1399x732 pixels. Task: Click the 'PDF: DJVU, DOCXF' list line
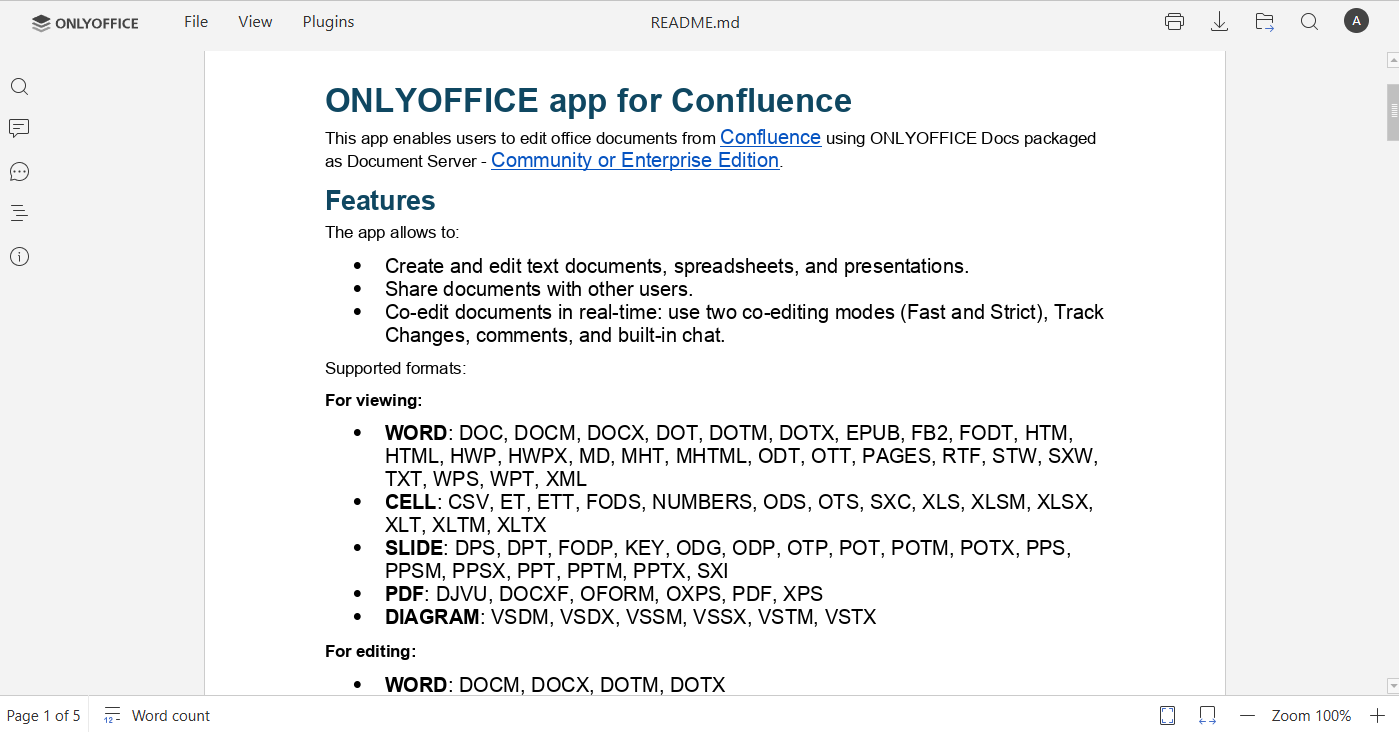[604, 594]
